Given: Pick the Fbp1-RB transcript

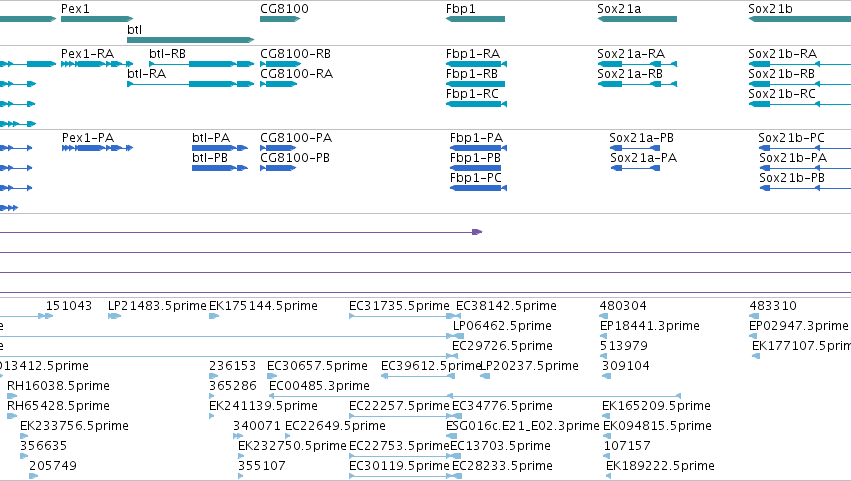Looking at the screenshot, I should coord(472,74).
